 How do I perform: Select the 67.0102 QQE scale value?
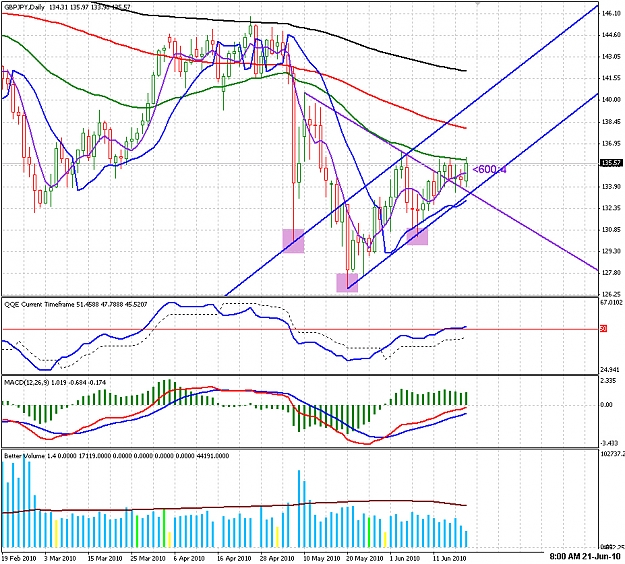pyautogui.click(x=612, y=303)
